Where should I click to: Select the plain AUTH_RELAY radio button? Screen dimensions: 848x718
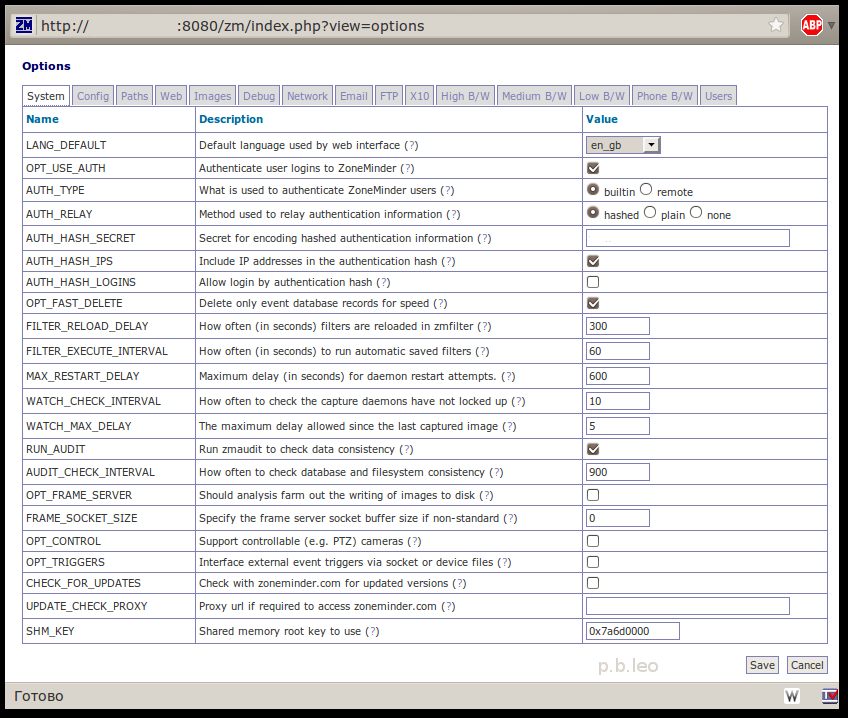(650, 212)
